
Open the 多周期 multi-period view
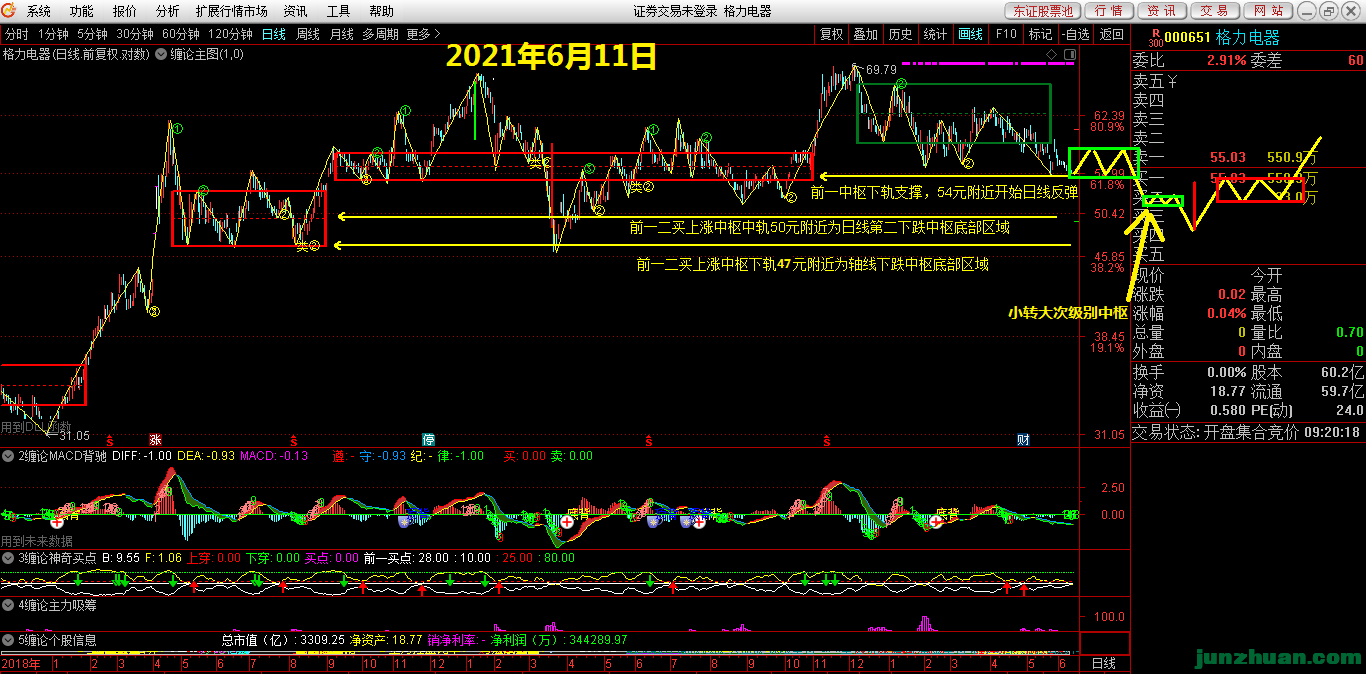coord(380,34)
